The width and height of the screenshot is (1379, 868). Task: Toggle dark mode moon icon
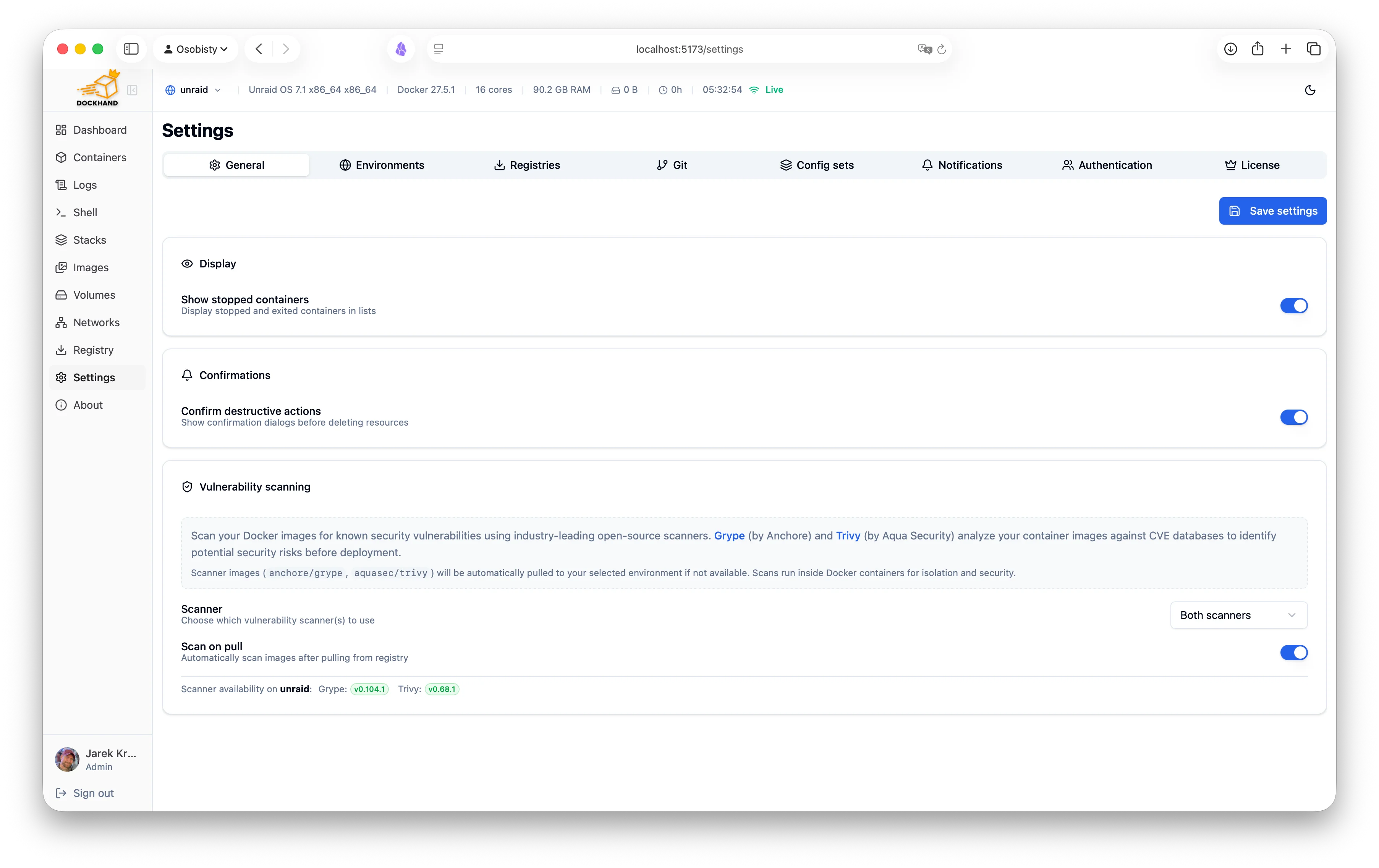click(x=1310, y=90)
